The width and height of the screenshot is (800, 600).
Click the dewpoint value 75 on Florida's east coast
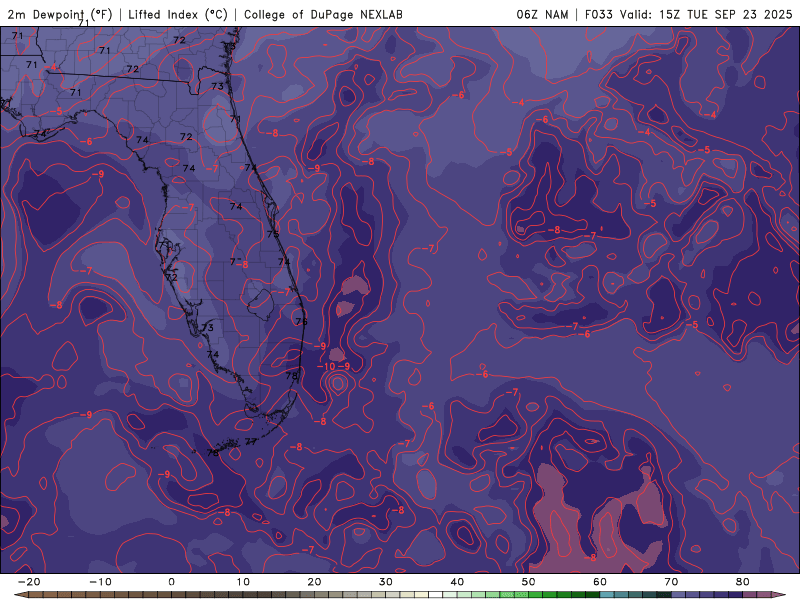(x=273, y=234)
